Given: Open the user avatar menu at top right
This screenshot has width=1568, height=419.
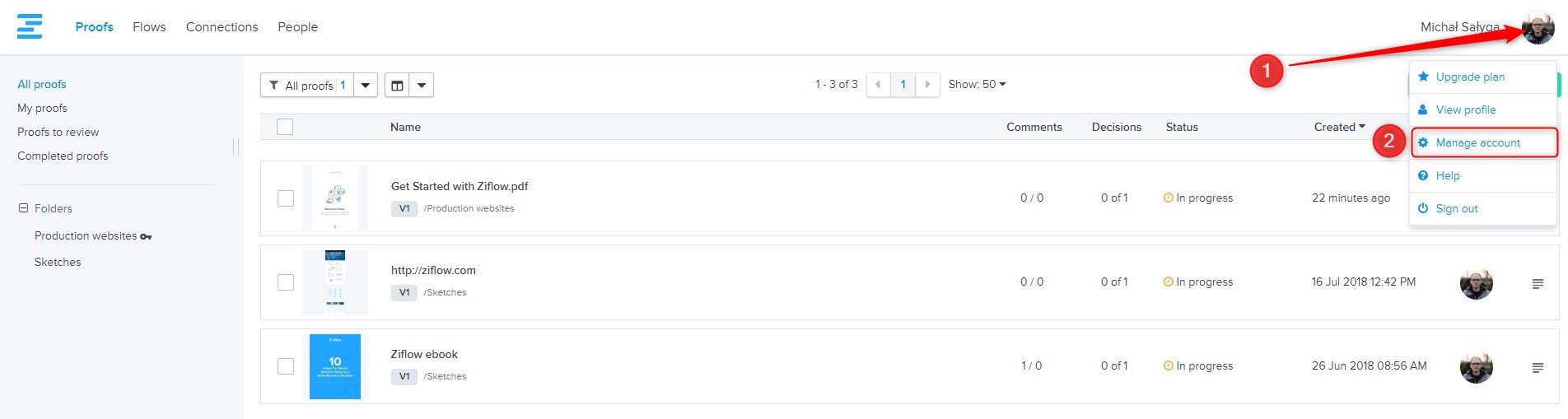Looking at the screenshot, I should (1537, 28).
